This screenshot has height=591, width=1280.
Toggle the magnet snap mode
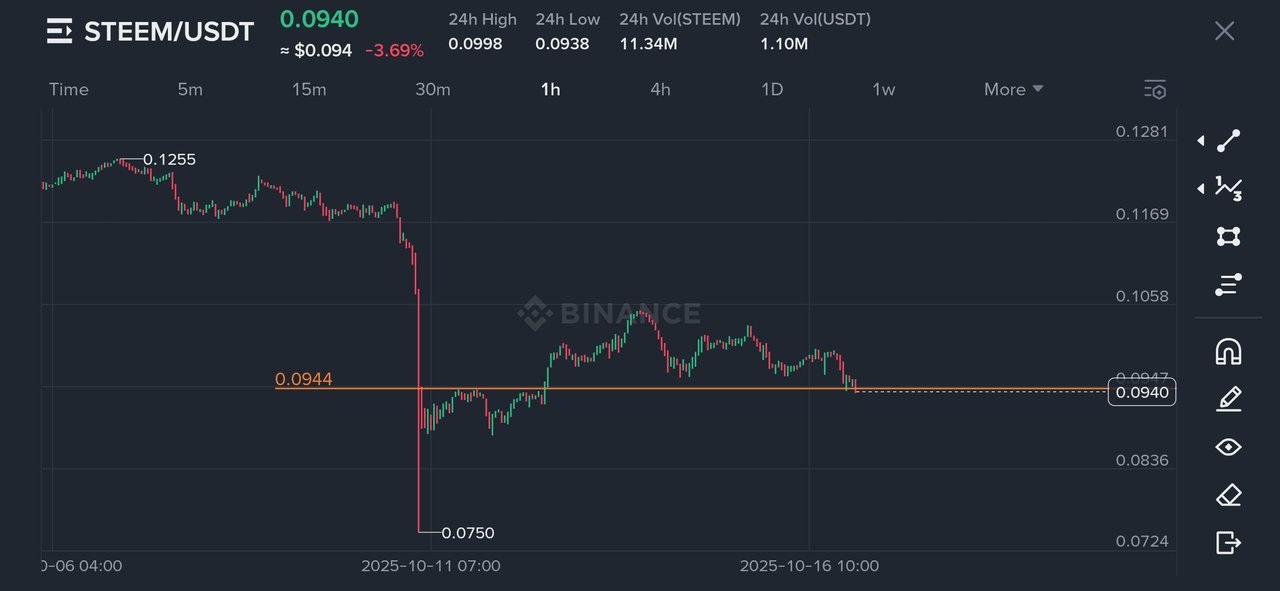click(1229, 351)
